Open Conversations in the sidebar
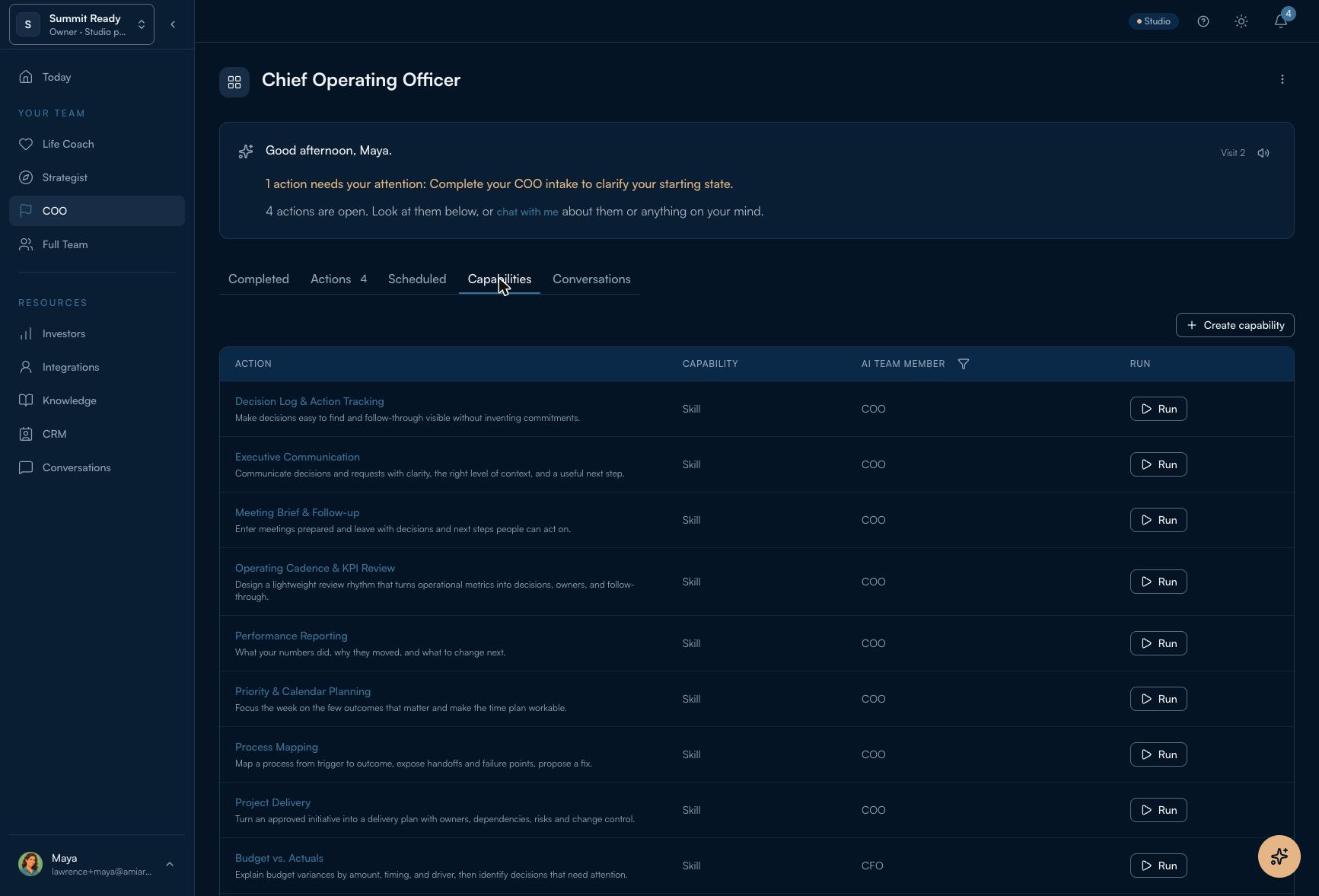1319x896 pixels. 97,467
